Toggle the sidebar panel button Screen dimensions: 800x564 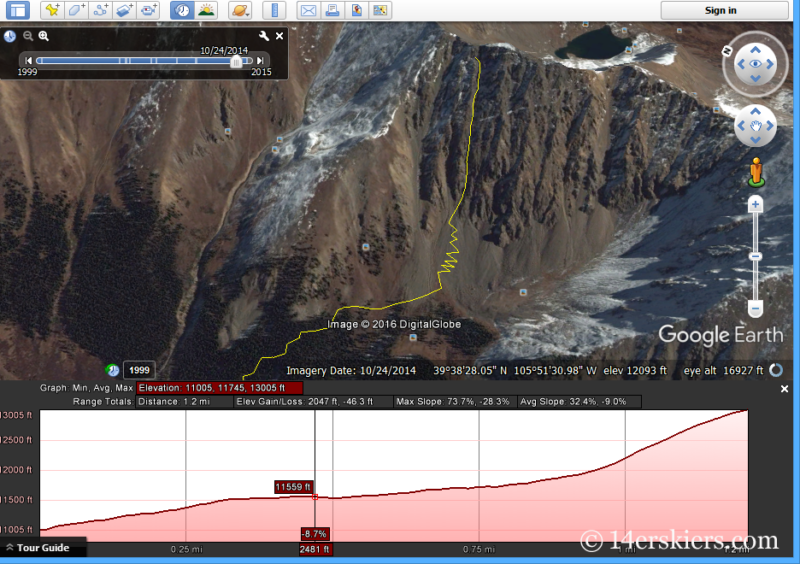(18, 10)
